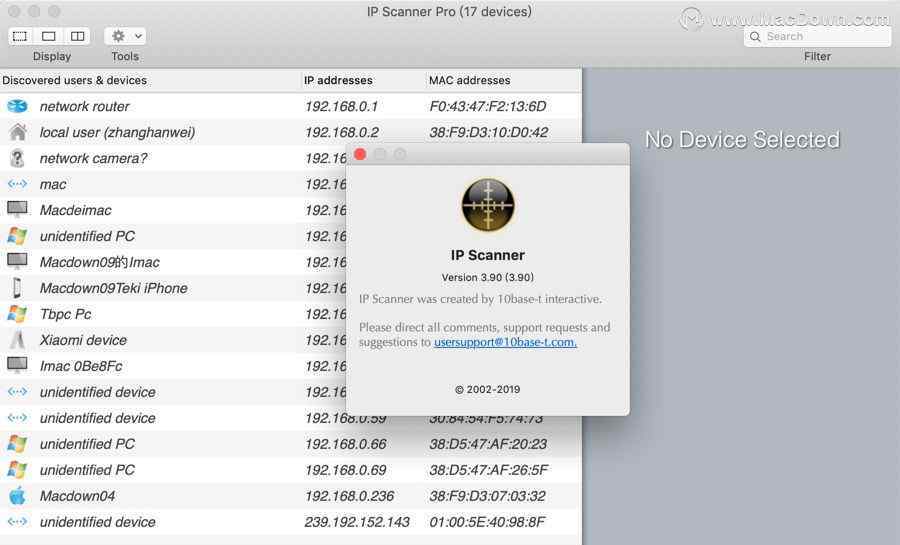Viewport: 900px width, 545px height.
Task: Click the IP Scanner crosshair logo
Action: (488, 205)
